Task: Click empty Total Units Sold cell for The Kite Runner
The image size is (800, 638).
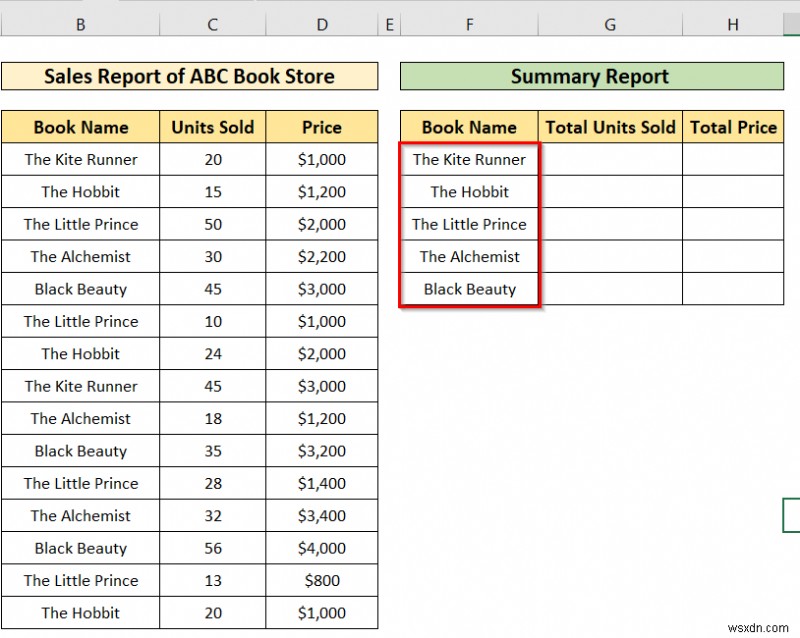Action: click(x=610, y=159)
